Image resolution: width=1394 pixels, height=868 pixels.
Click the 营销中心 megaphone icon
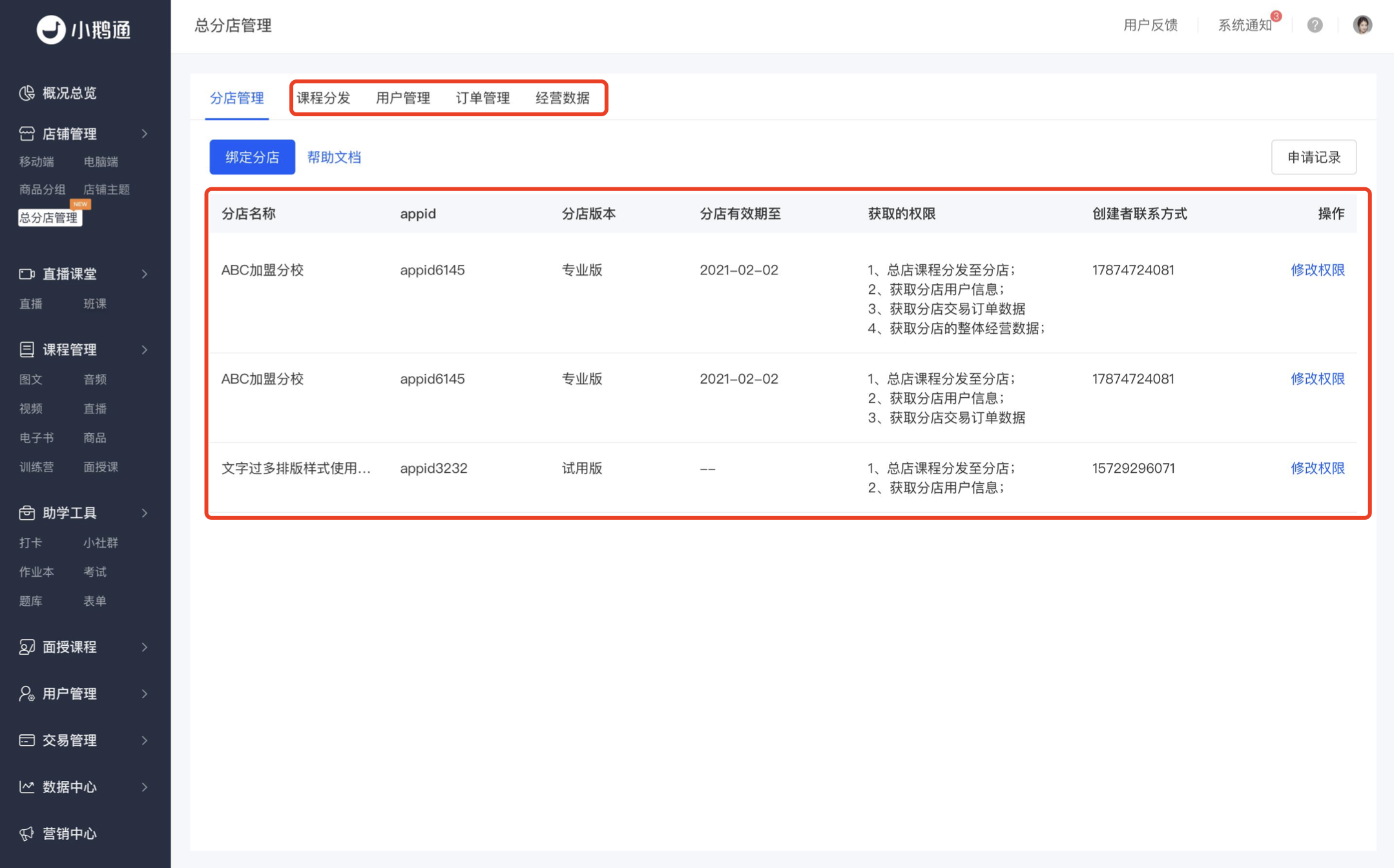(x=26, y=834)
